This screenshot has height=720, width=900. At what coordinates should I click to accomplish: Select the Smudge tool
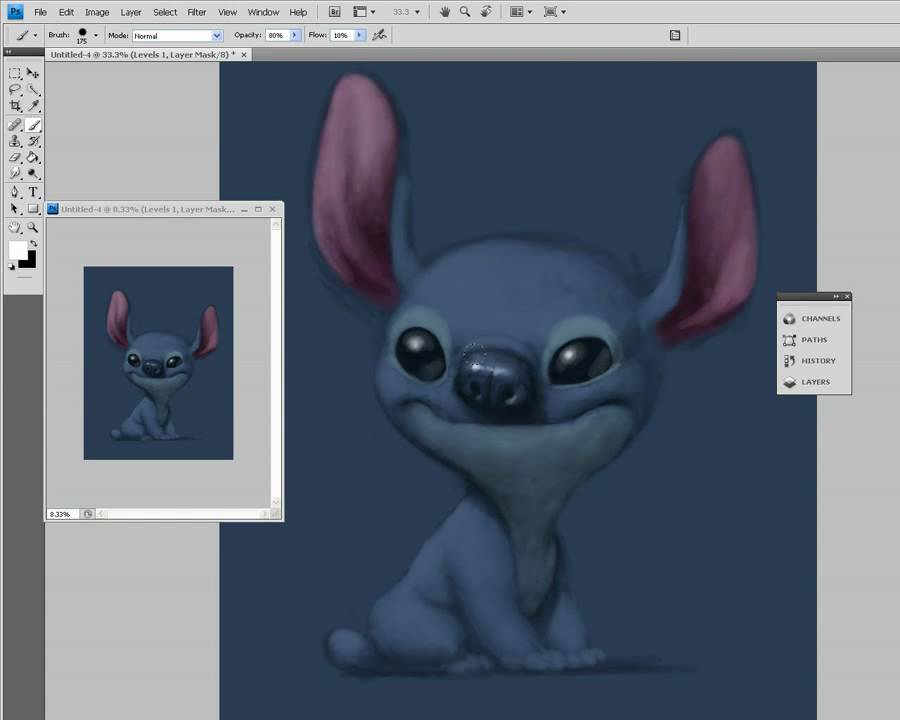[x=15, y=173]
